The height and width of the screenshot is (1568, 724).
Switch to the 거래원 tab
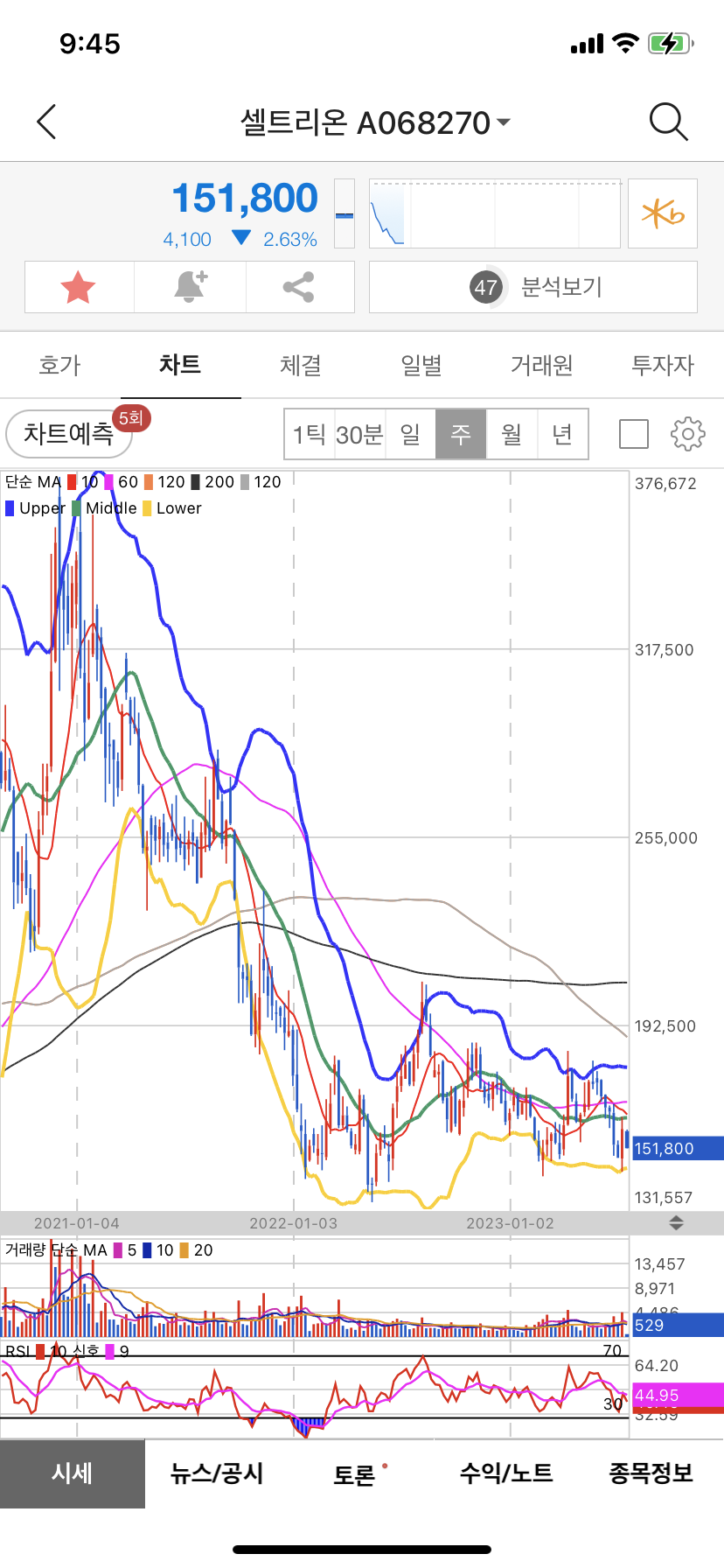542,365
